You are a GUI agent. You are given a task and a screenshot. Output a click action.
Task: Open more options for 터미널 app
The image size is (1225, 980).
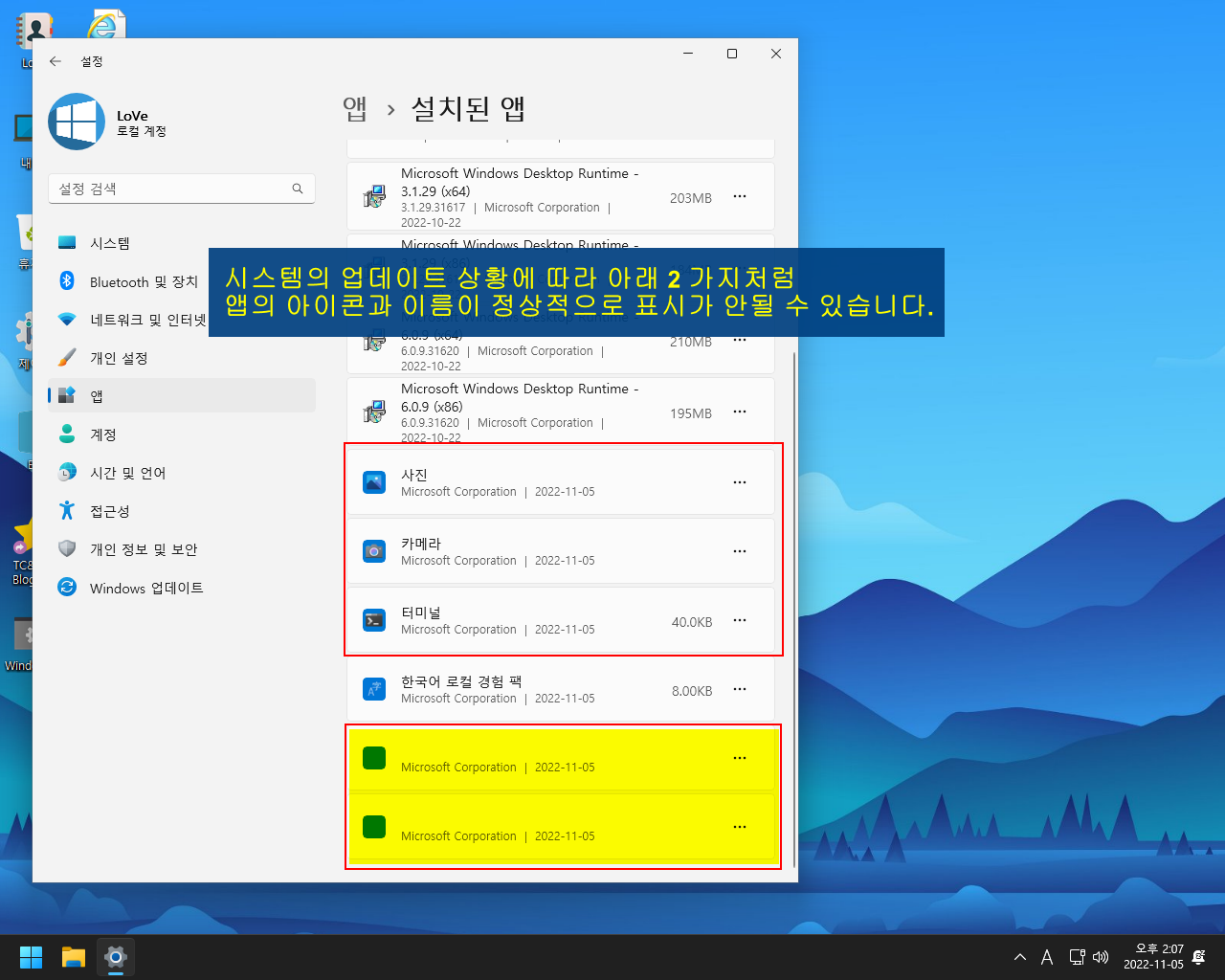coord(740,620)
